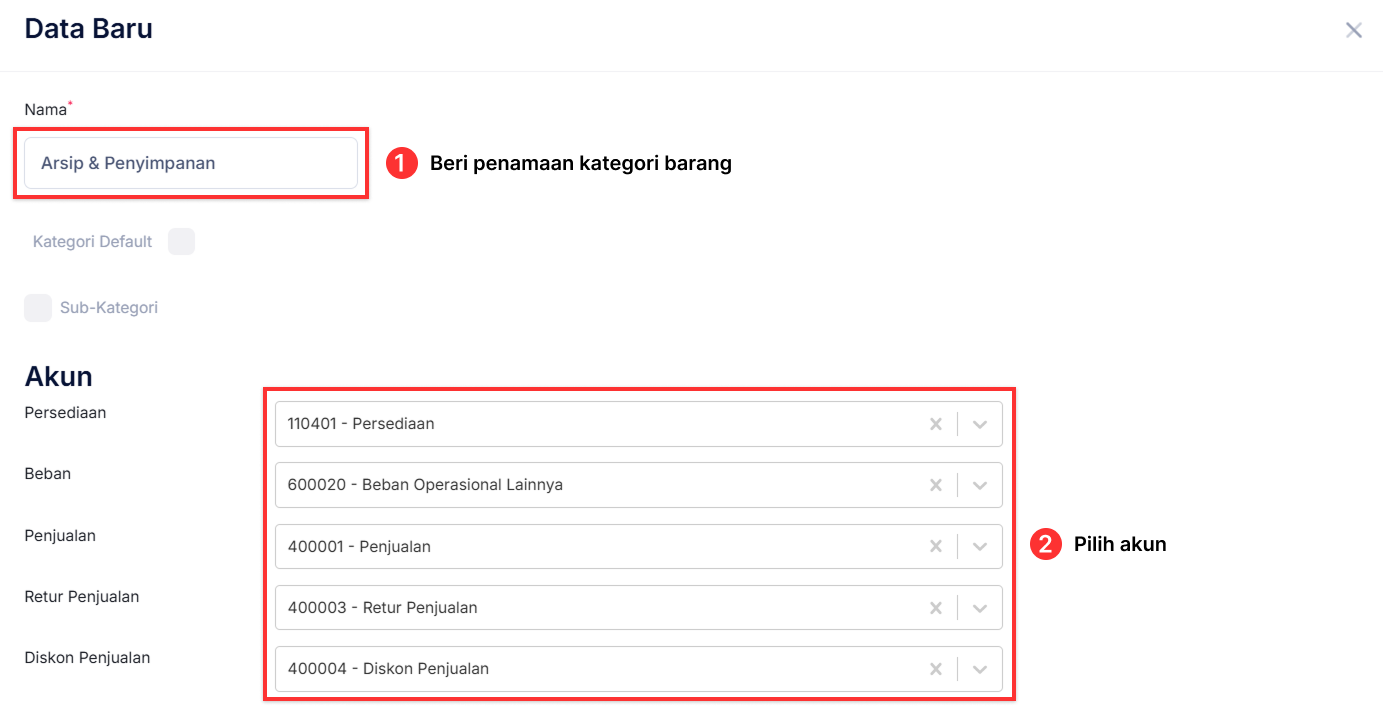1383x706 pixels.
Task: Enable the Kategori Default toggle
Action: coord(181,241)
